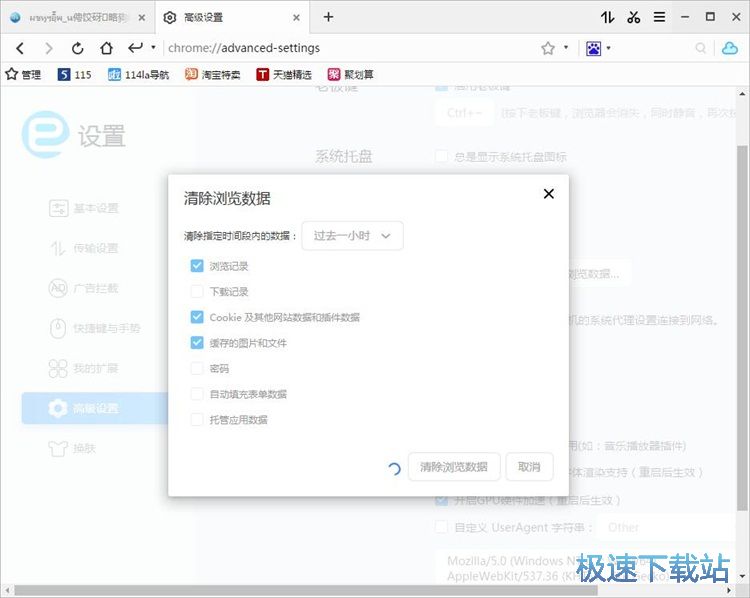The image size is (750, 598).
Task: Click the Ctrl+~ boss key shortcut field
Action: point(464,113)
